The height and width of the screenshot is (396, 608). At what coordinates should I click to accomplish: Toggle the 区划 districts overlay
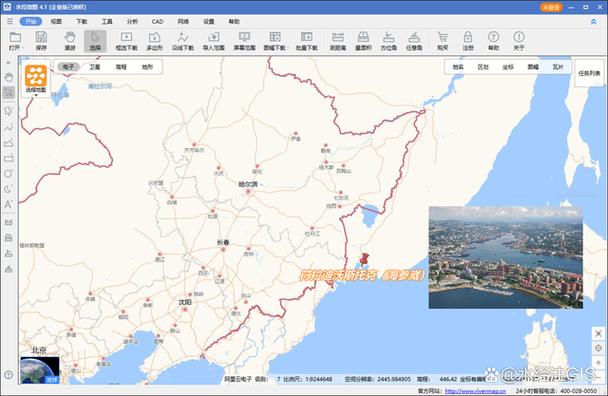483,67
